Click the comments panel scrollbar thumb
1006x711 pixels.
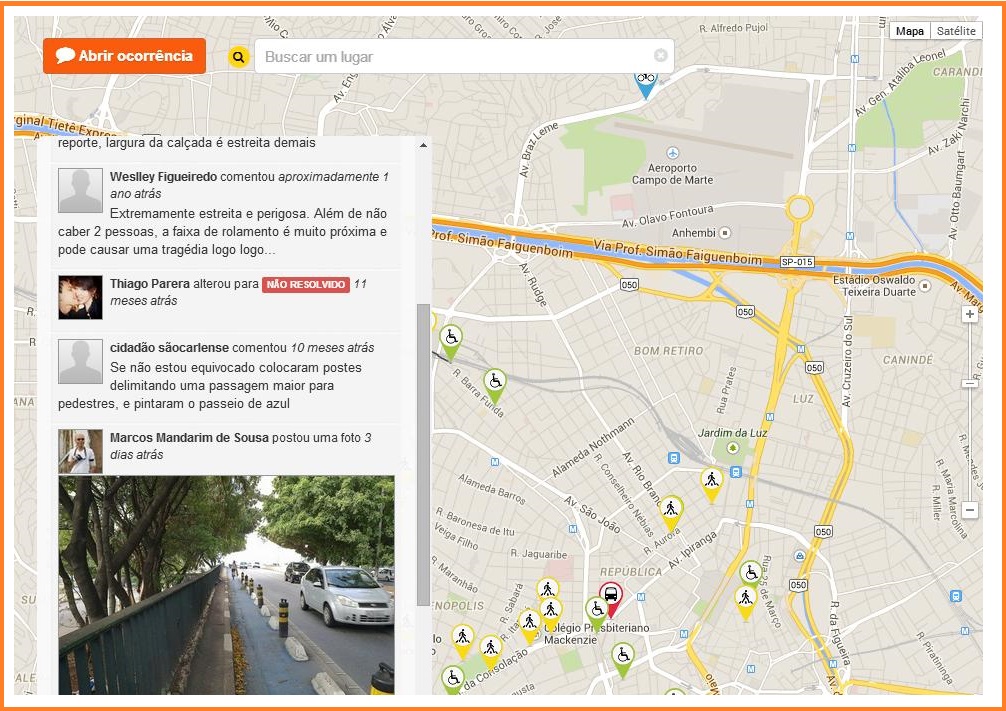click(423, 453)
